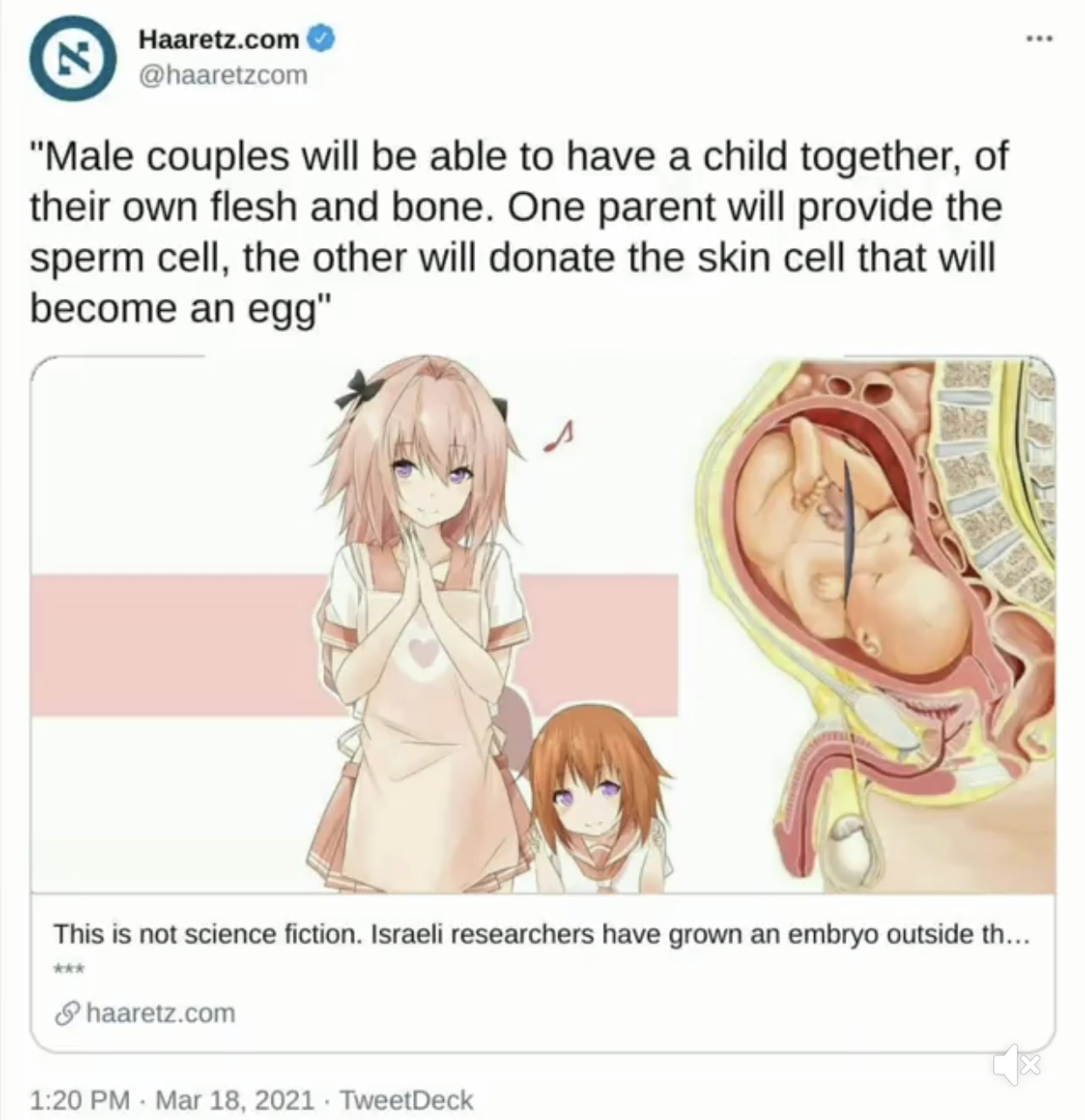Click the black hair bow on character
Image resolution: width=1085 pixels, height=1120 pixels.
(353, 388)
